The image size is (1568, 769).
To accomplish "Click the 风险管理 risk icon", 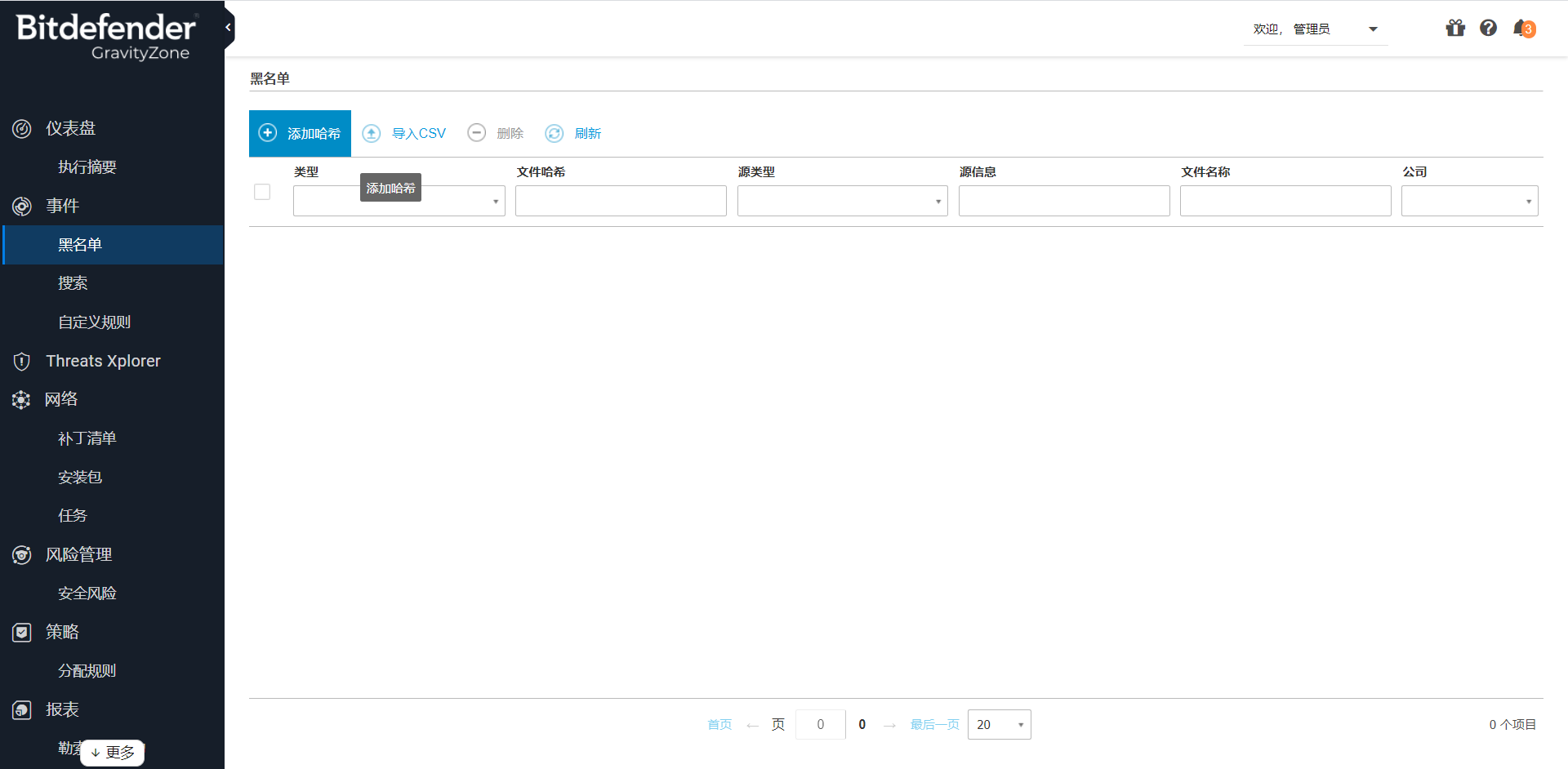I will click(22, 555).
